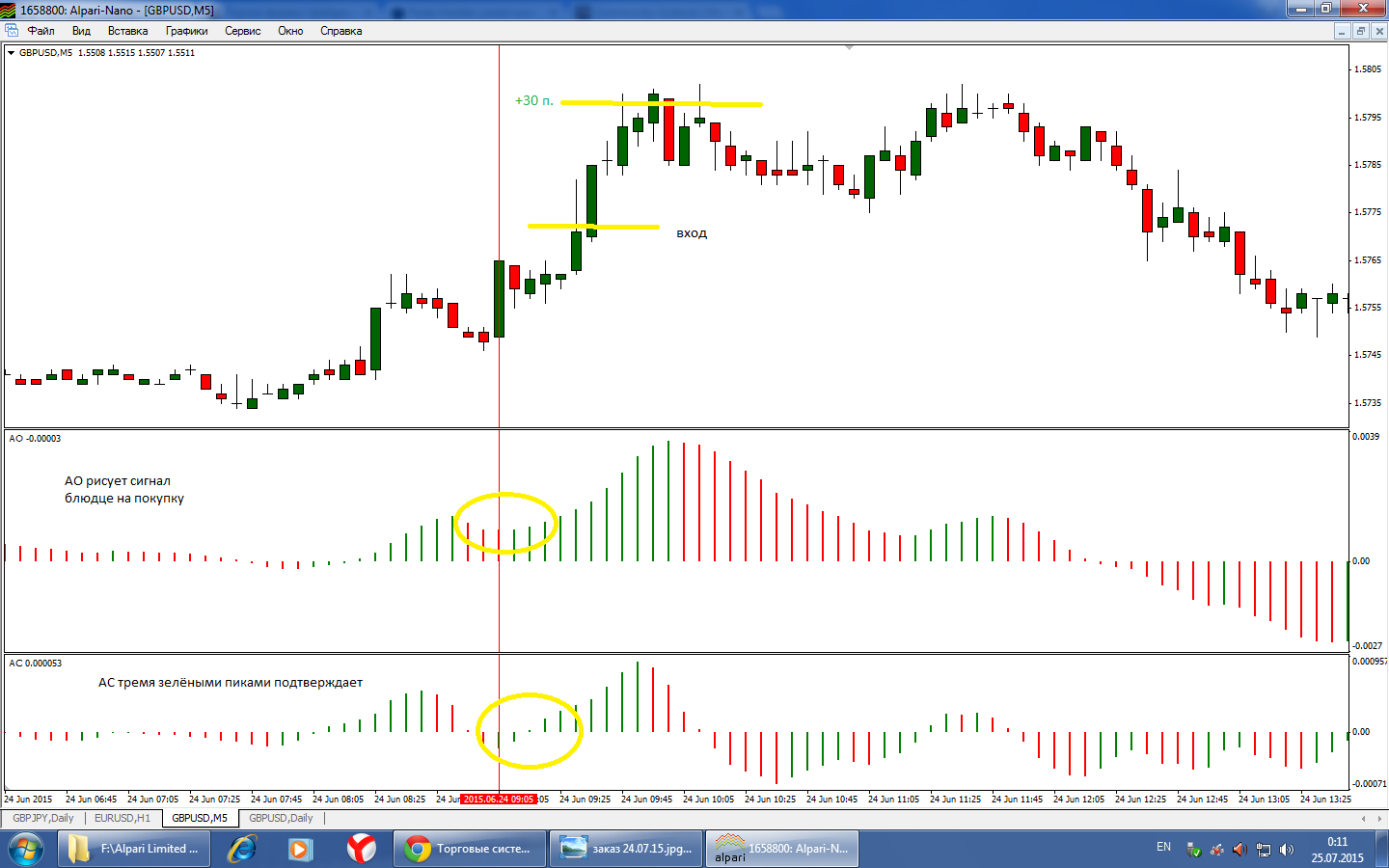Restore the inner chart window

point(1360,31)
